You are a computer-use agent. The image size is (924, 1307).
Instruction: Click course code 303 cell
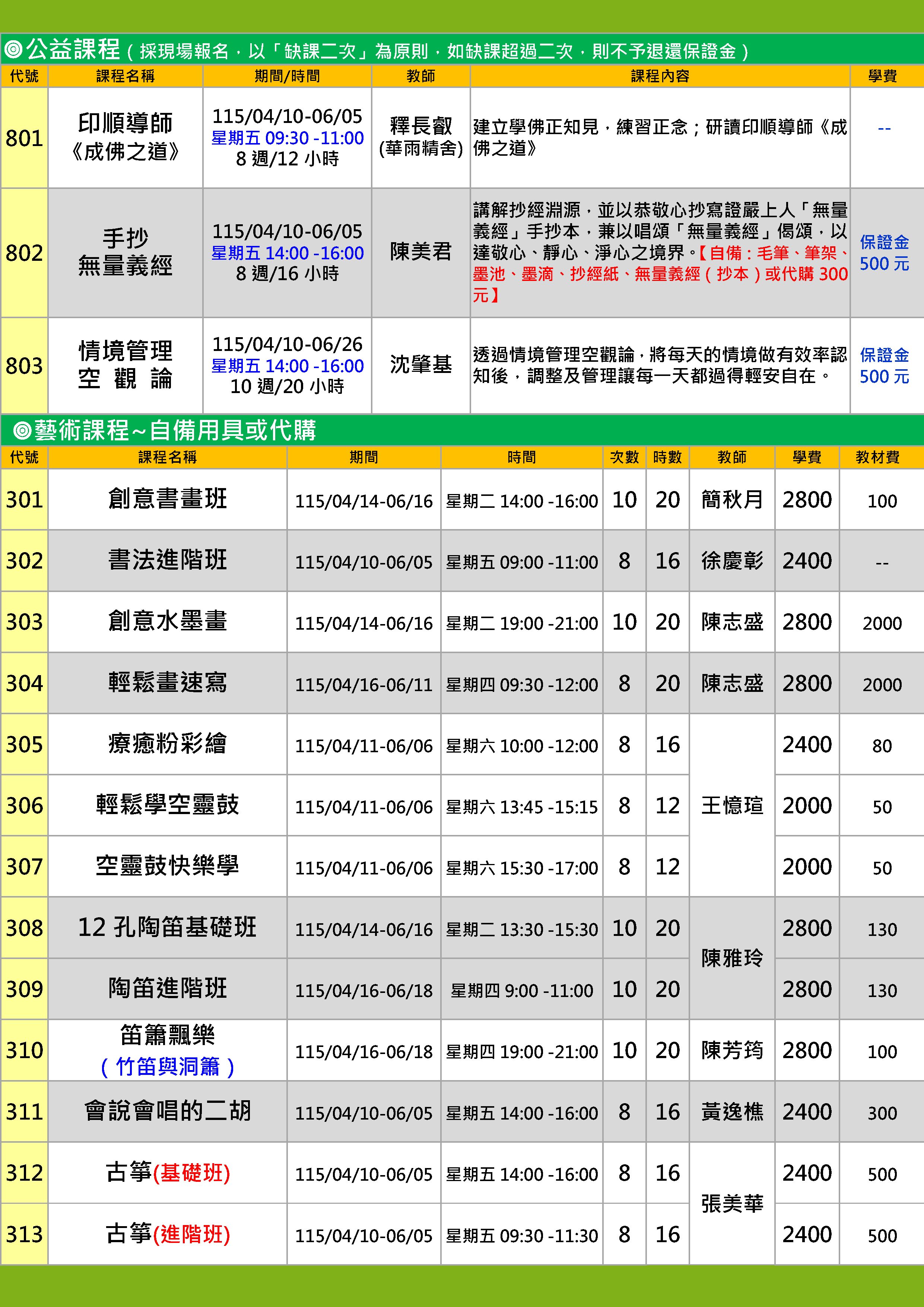(24, 621)
